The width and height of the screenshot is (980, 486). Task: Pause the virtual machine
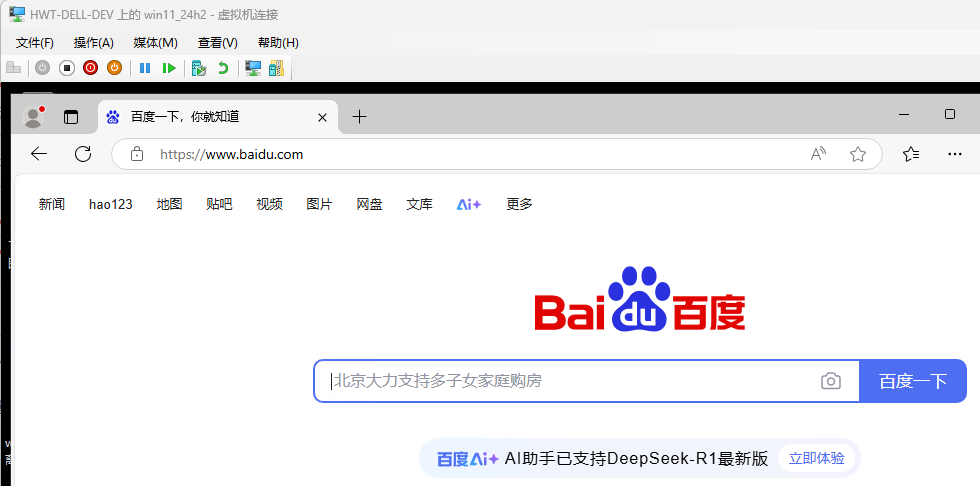145,68
